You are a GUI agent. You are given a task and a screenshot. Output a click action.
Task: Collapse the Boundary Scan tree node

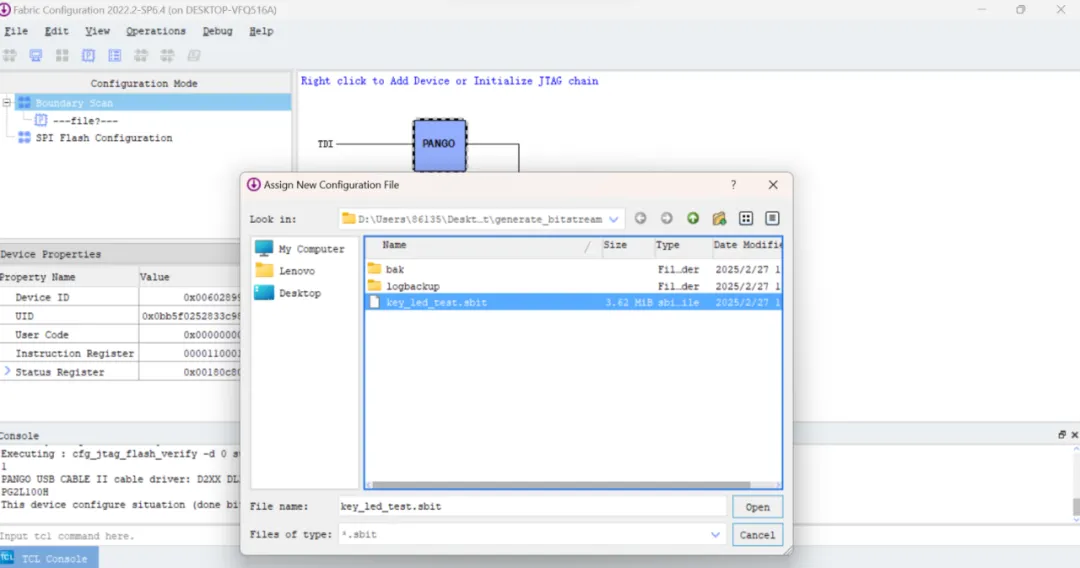coord(7,103)
